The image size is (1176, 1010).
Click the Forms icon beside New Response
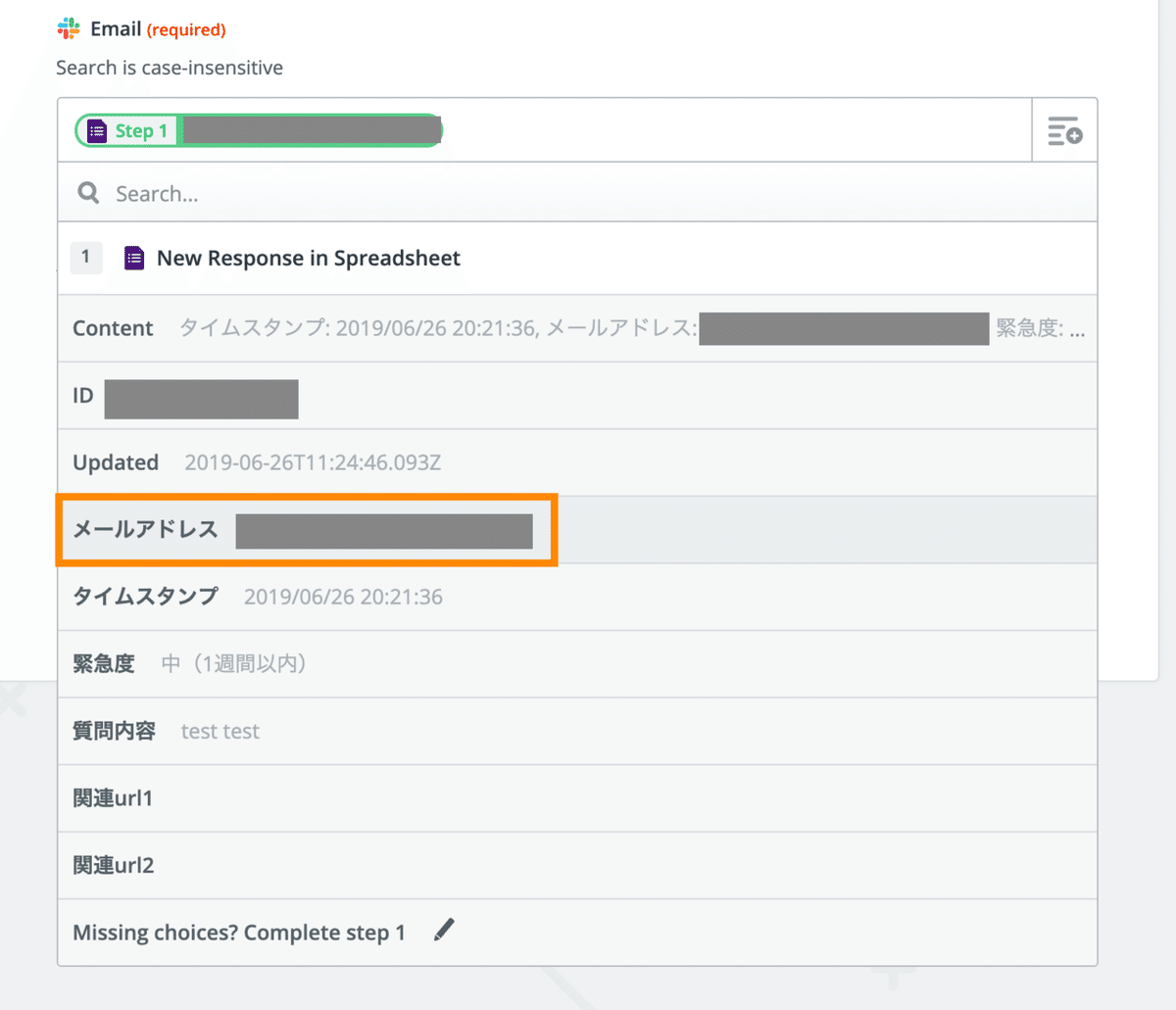134,258
